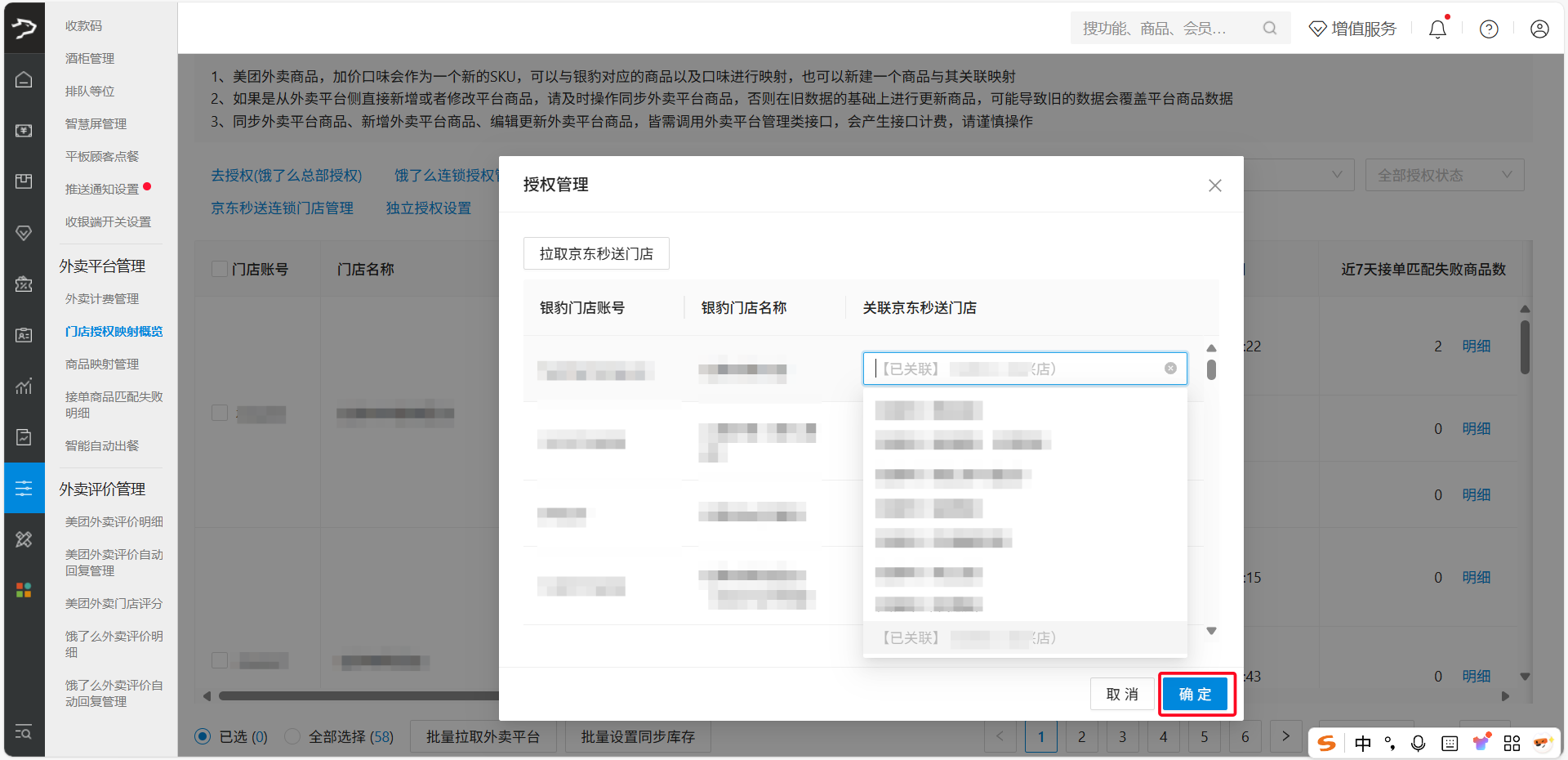Click the Pospal logo icon
The image size is (1568, 760).
24,28
